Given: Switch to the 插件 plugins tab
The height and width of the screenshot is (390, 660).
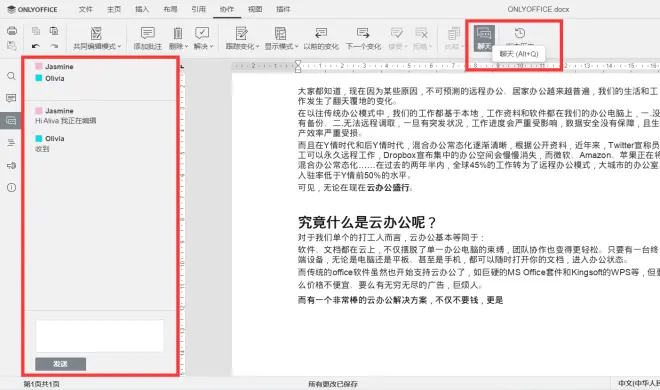Looking at the screenshot, I should (283, 9).
